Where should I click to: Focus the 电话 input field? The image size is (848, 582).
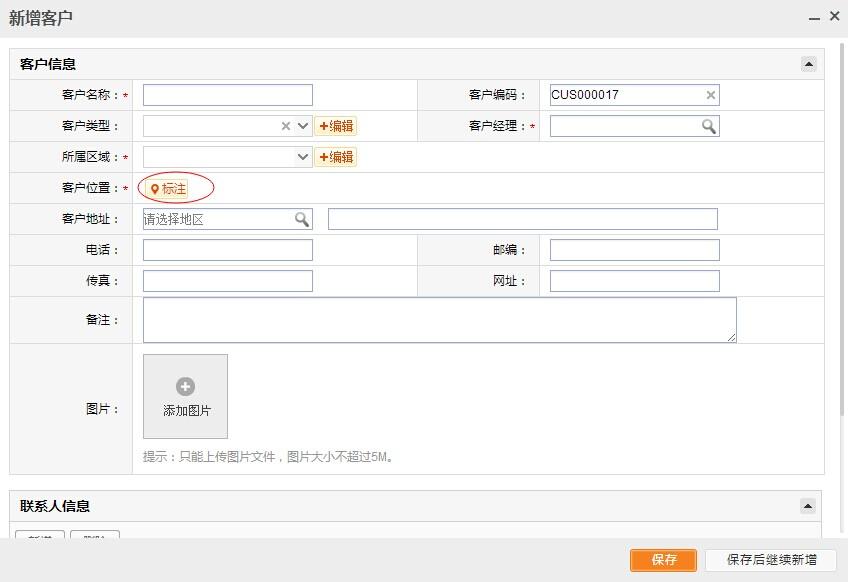[228, 250]
